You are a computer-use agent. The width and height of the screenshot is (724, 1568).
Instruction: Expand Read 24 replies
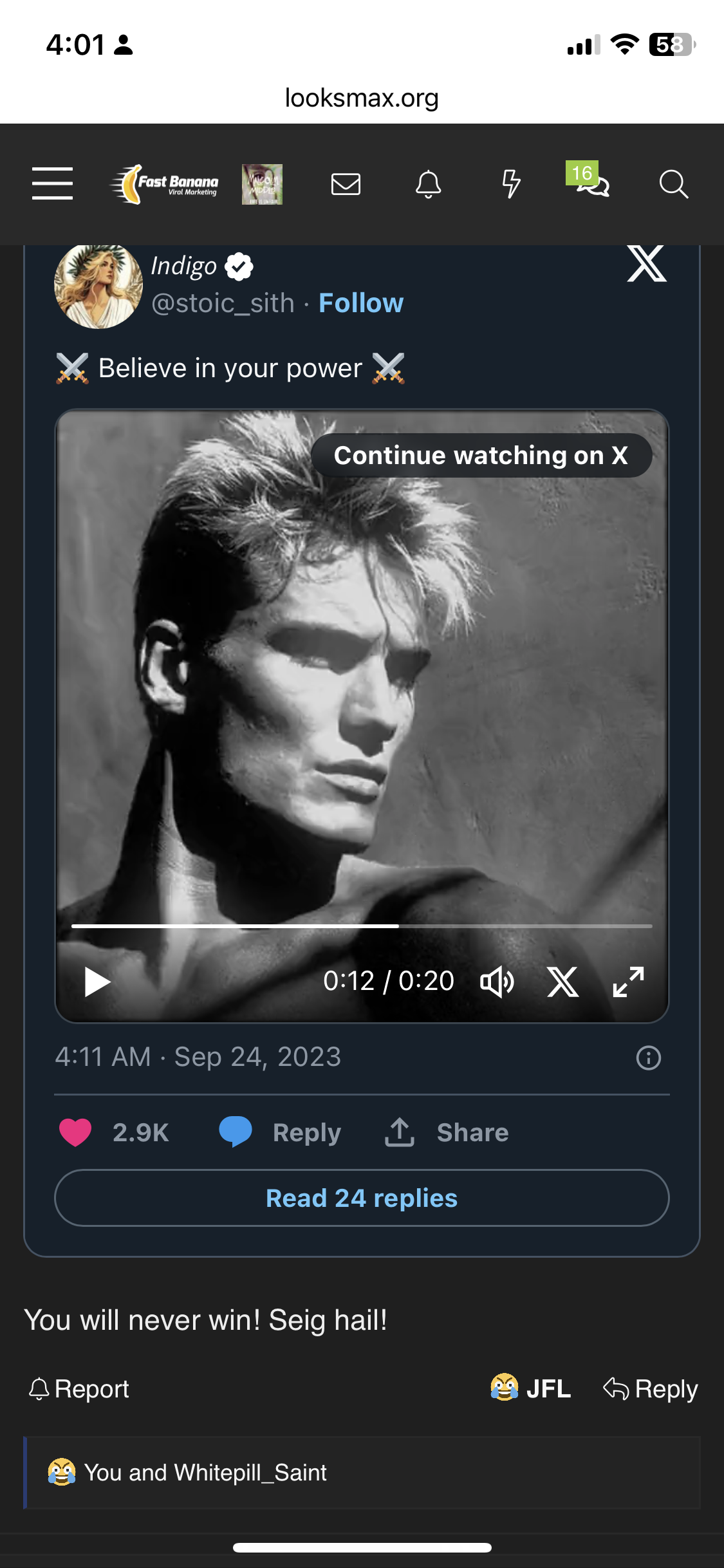click(x=362, y=1198)
